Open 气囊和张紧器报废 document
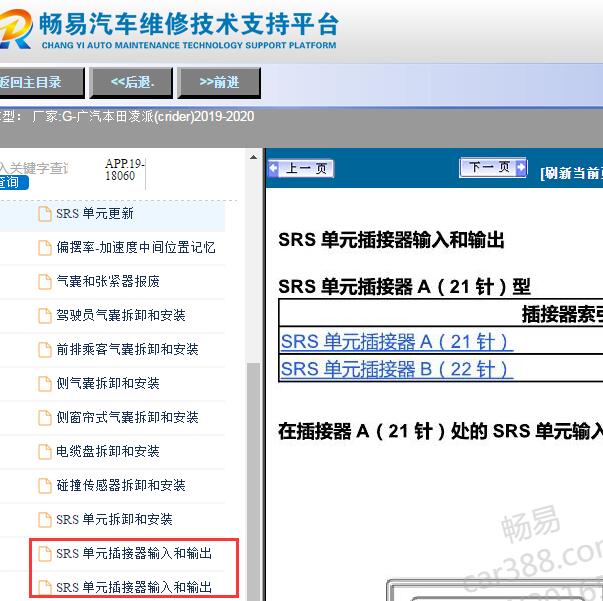Viewport: 603px width, 601px height. [108, 281]
